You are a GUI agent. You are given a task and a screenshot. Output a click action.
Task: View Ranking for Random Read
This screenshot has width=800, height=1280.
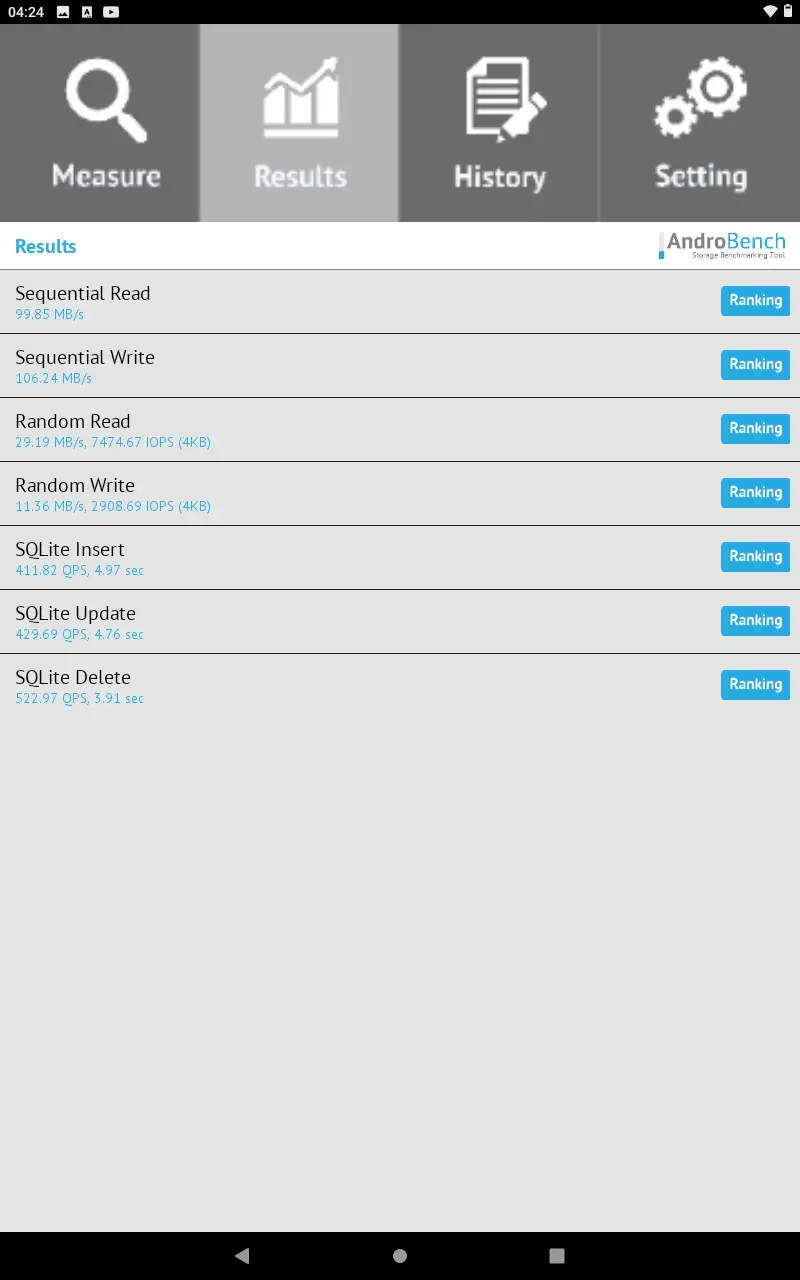(x=755, y=429)
